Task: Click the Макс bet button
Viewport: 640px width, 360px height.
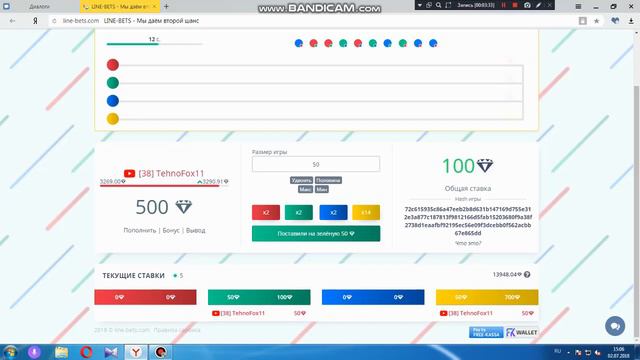Action: tap(305, 189)
